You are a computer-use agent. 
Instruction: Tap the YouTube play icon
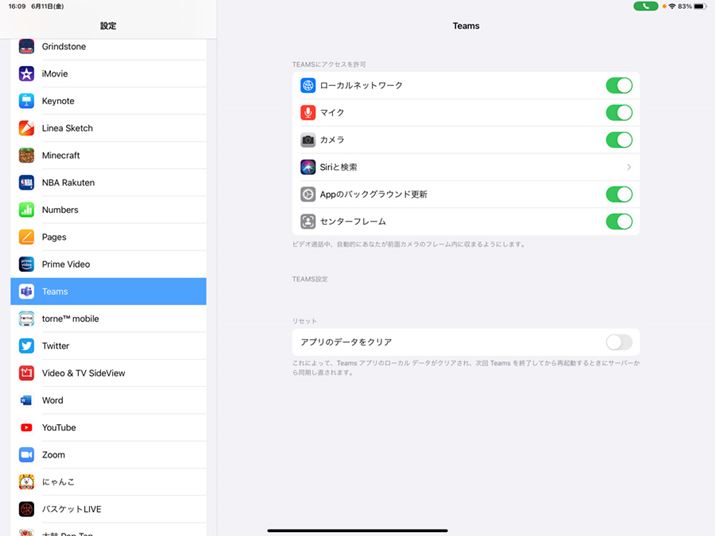pyautogui.click(x=26, y=427)
